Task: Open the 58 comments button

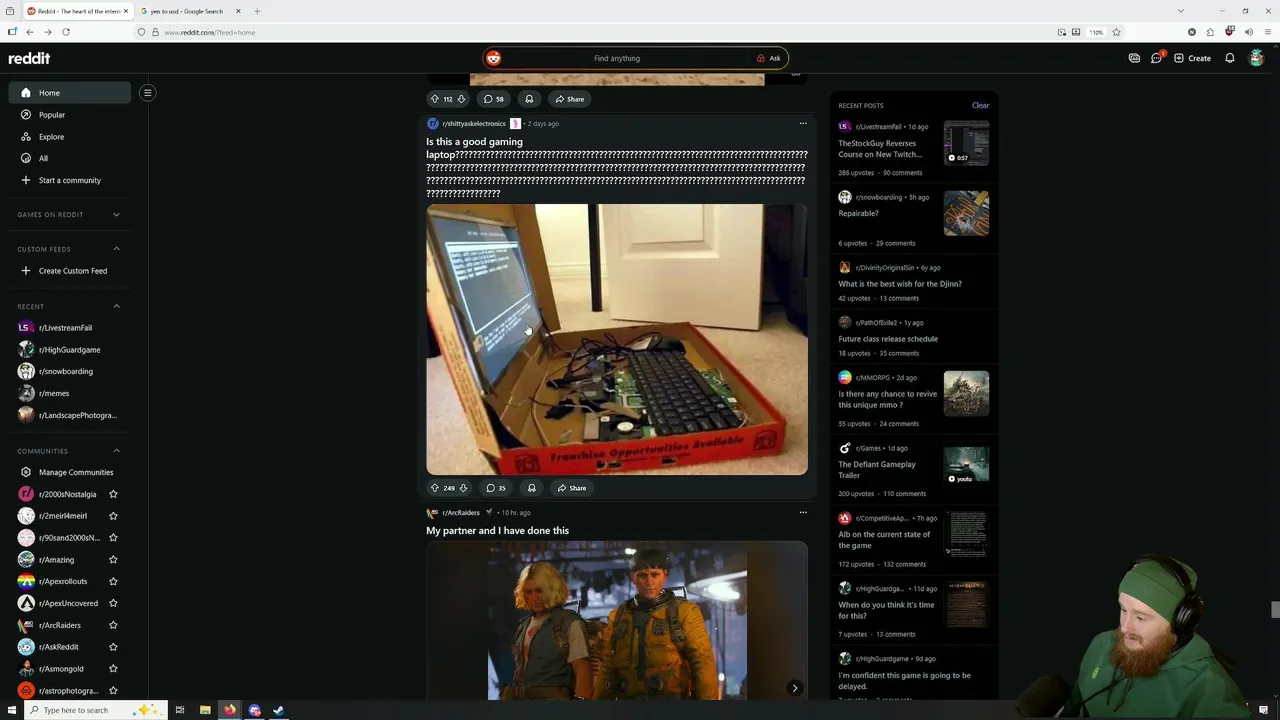Action: tap(494, 99)
